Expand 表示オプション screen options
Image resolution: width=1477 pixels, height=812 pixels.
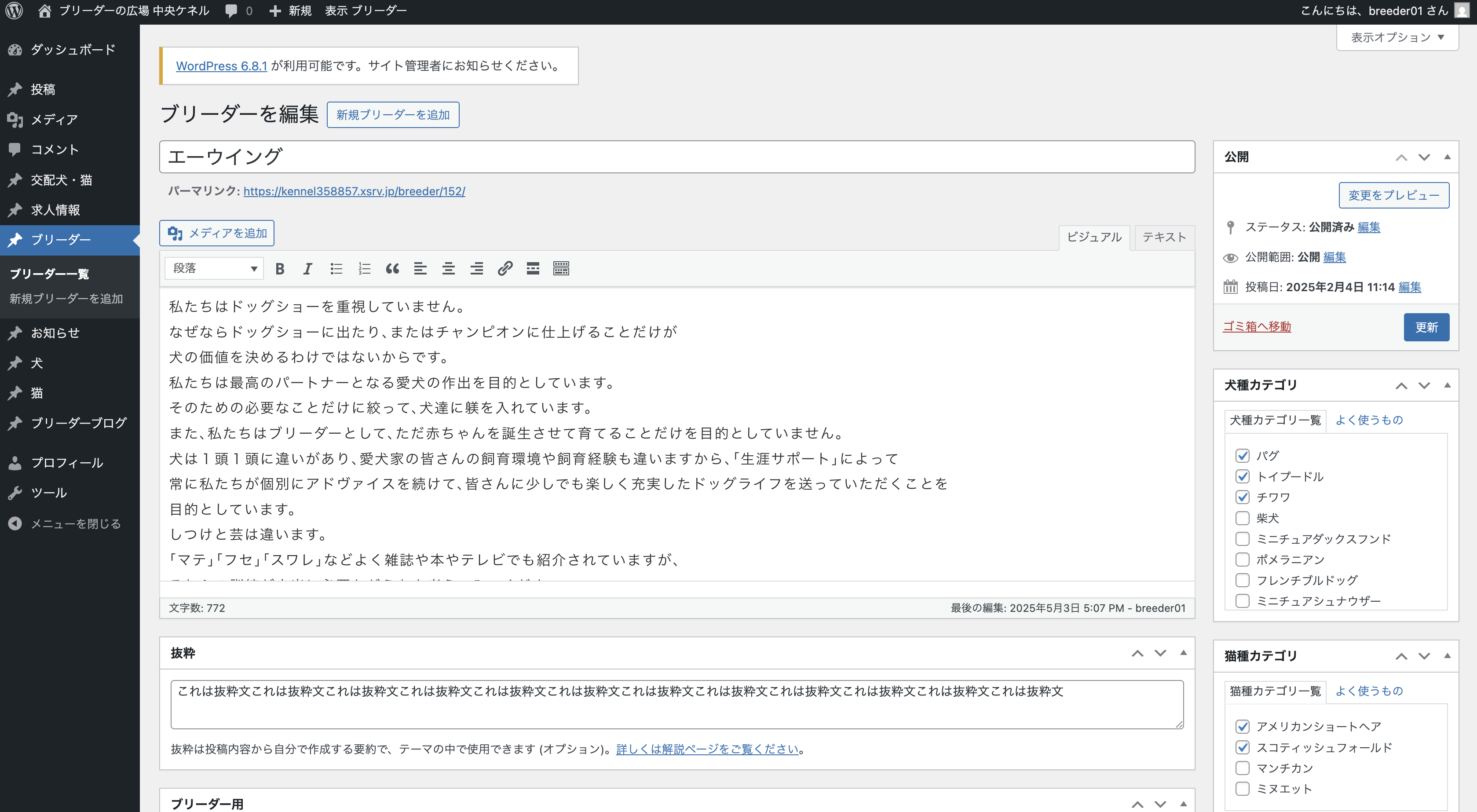pyautogui.click(x=1397, y=37)
